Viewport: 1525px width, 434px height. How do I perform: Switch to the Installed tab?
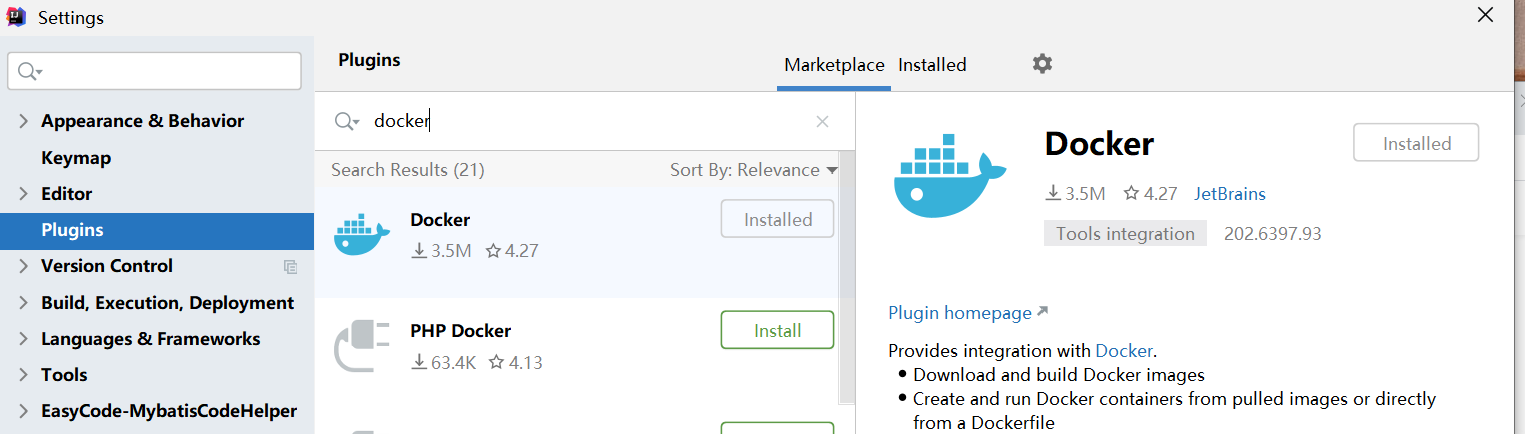click(932, 65)
